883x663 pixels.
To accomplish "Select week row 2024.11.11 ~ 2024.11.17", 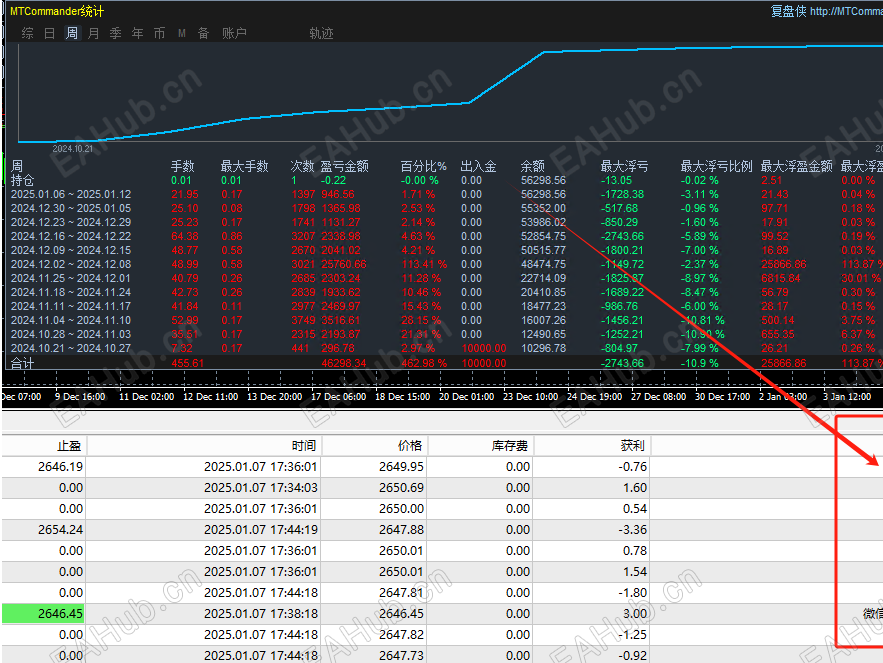I will [x=442, y=306].
